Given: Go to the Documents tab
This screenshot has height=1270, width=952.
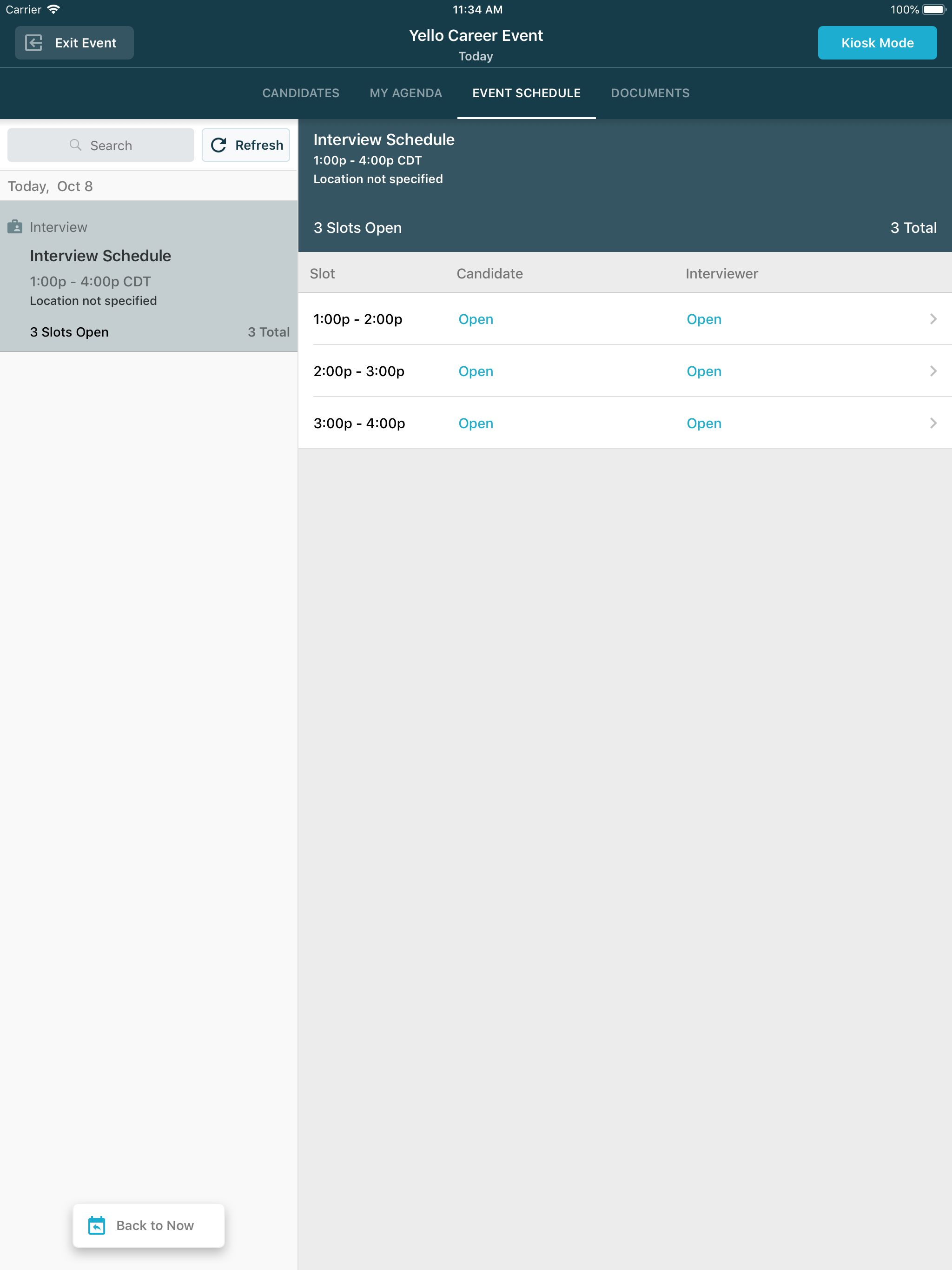Looking at the screenshot, I should point(650,93).
